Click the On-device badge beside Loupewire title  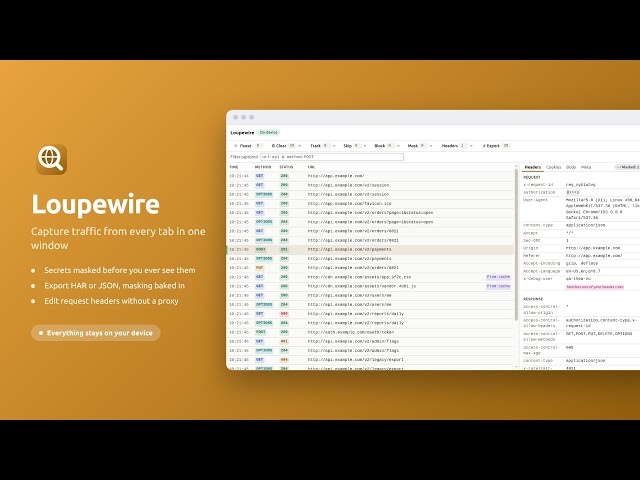[269, 133]
